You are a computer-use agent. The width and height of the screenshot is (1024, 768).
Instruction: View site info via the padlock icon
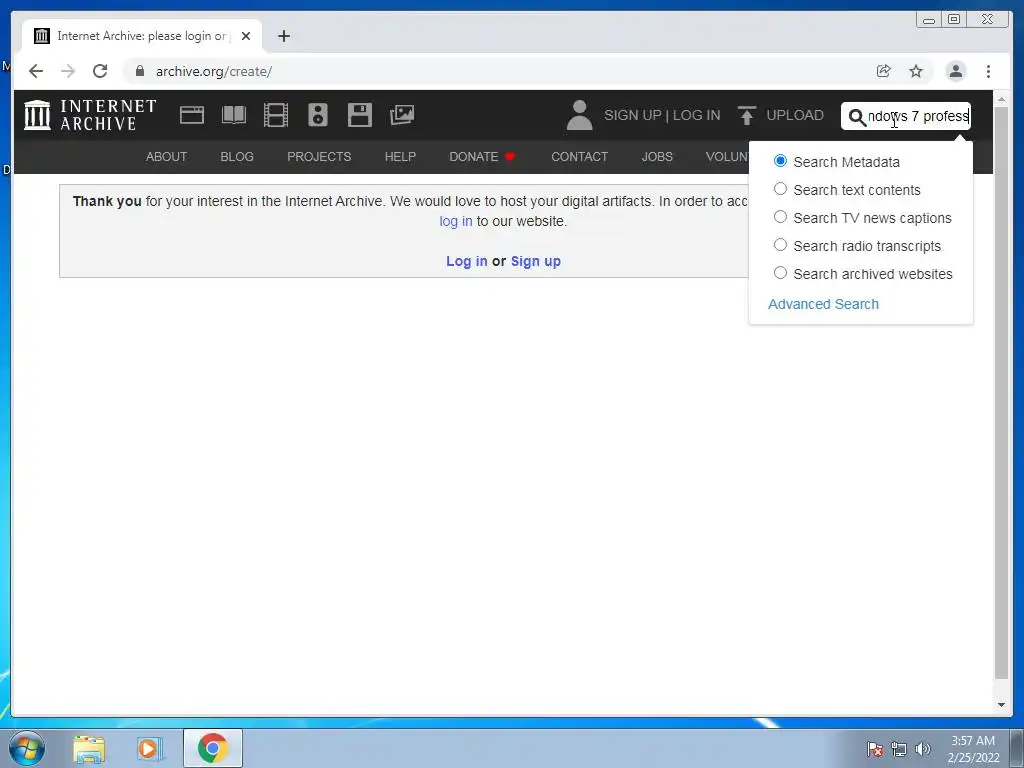click(x=140, y=71)
